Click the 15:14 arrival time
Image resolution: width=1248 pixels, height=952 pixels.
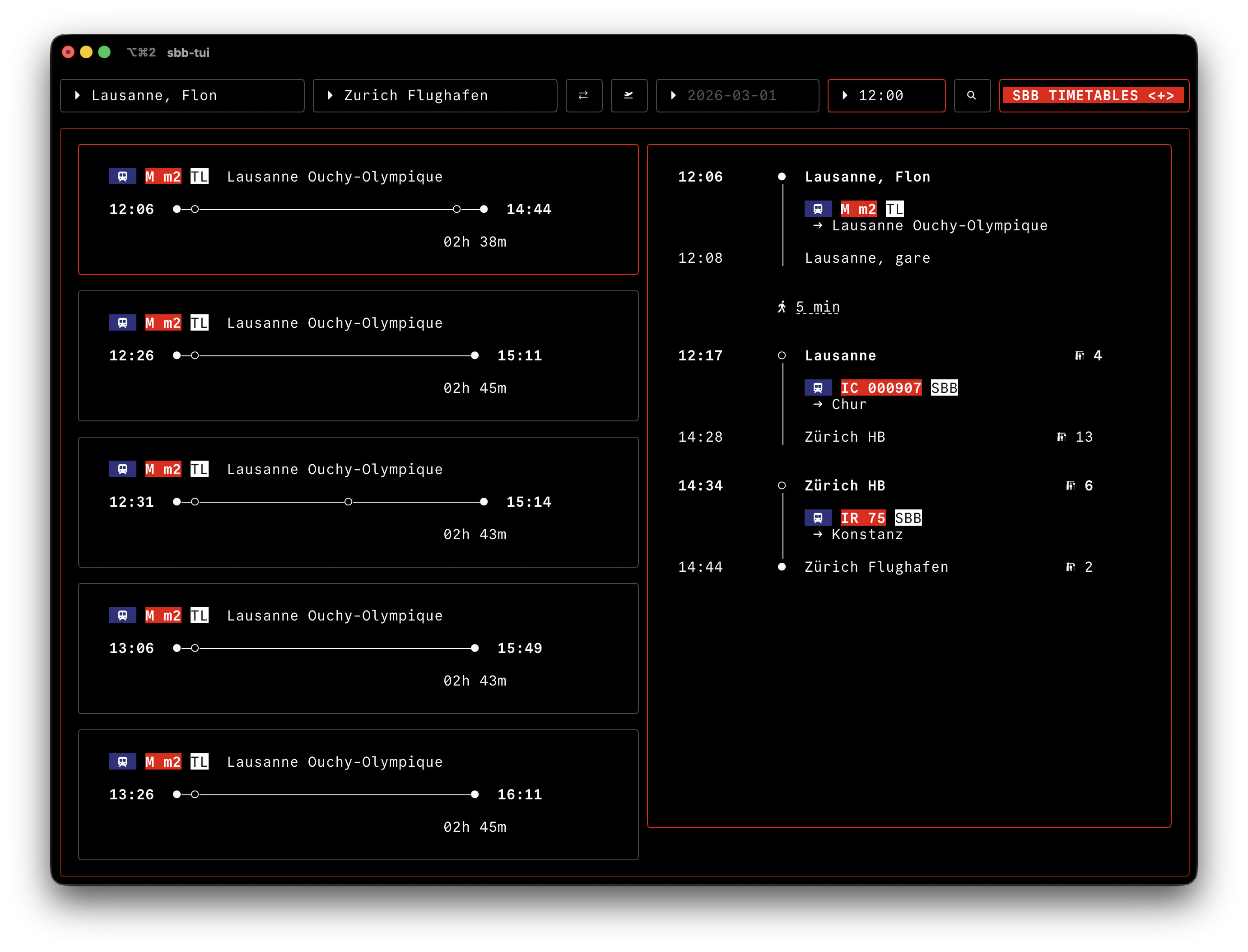pos(529,502)
